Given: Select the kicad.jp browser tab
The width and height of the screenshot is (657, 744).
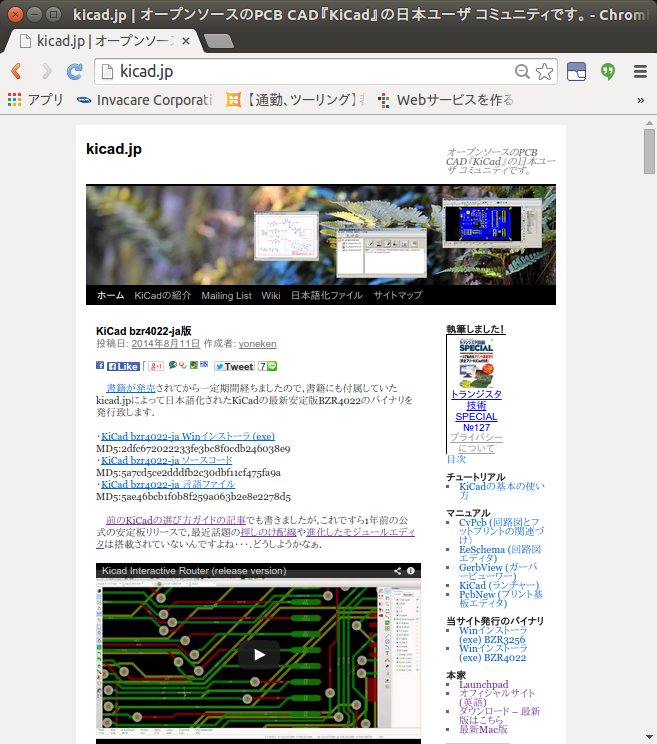Looking at the screenshot, I should coord(102,41).
